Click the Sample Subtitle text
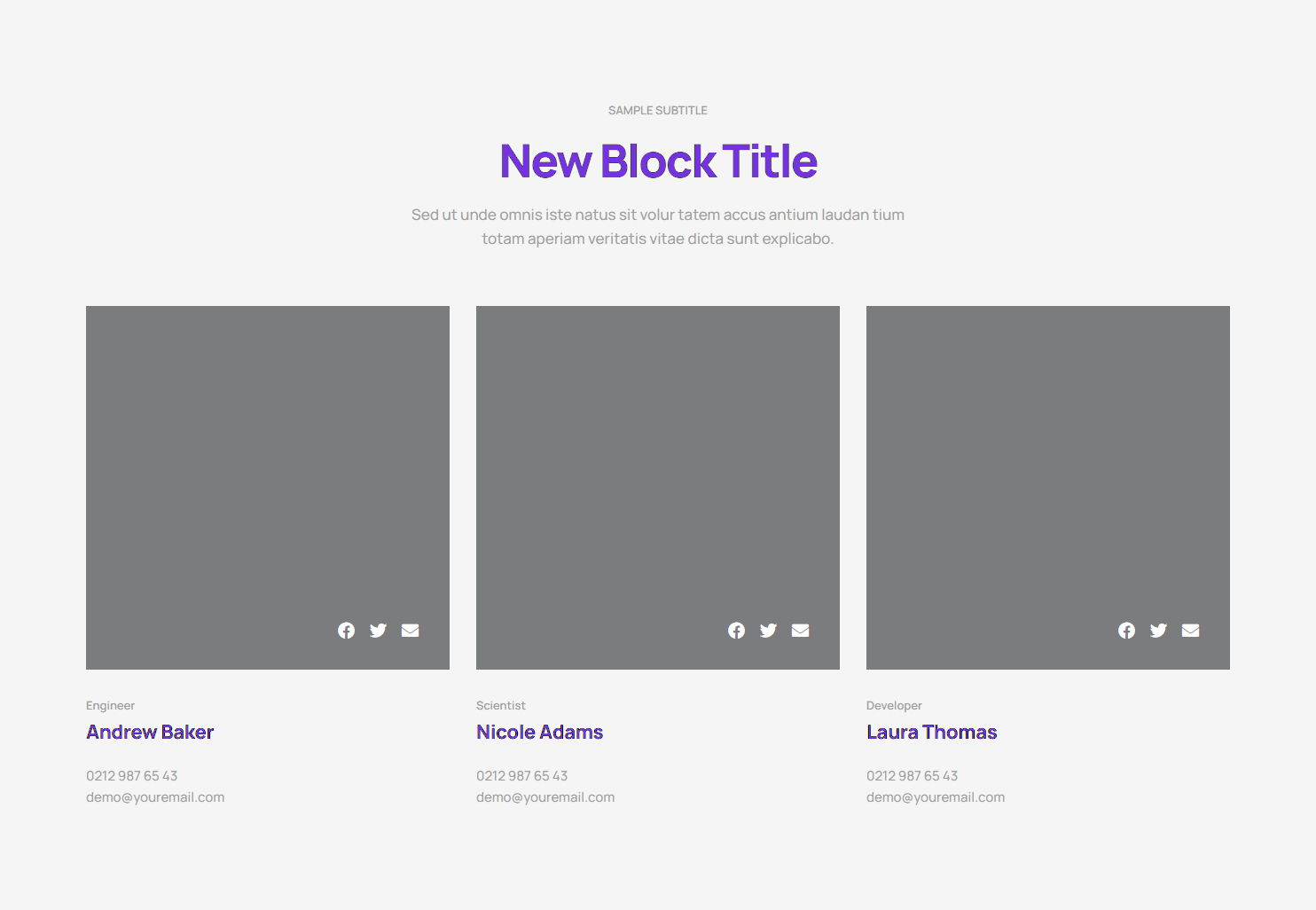Image resolution: width=1316 pixels, height=910 pixels. tap(658, 111)
